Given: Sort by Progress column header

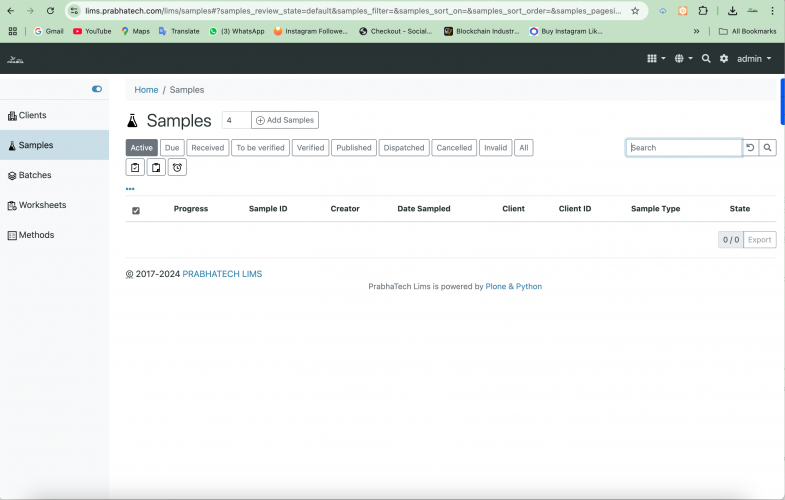Looking at the screenshot, I should coord(191,209).
